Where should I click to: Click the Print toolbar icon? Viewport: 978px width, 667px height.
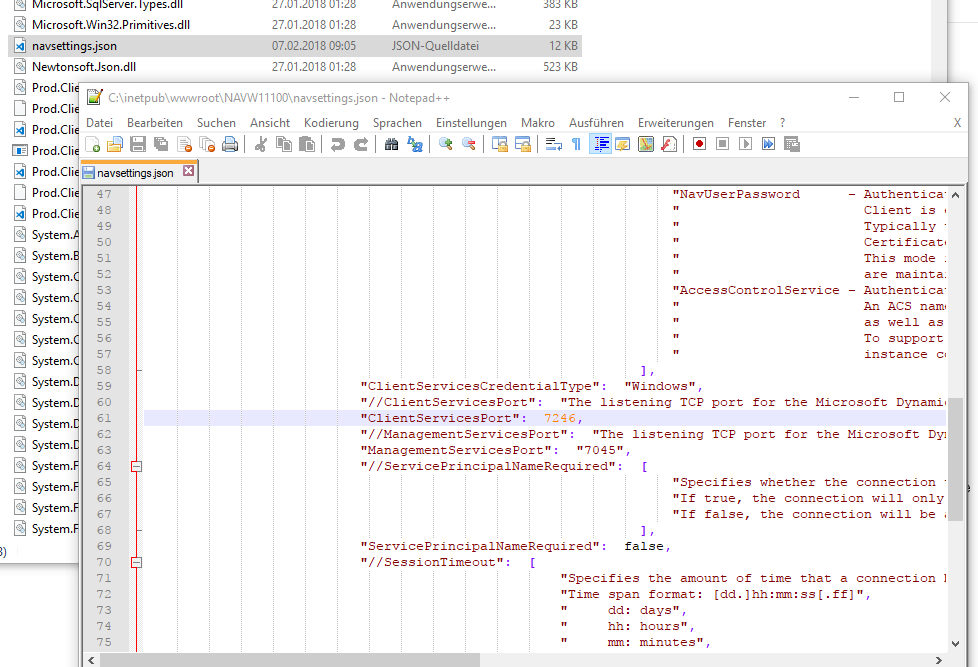(x=229, y=144)
